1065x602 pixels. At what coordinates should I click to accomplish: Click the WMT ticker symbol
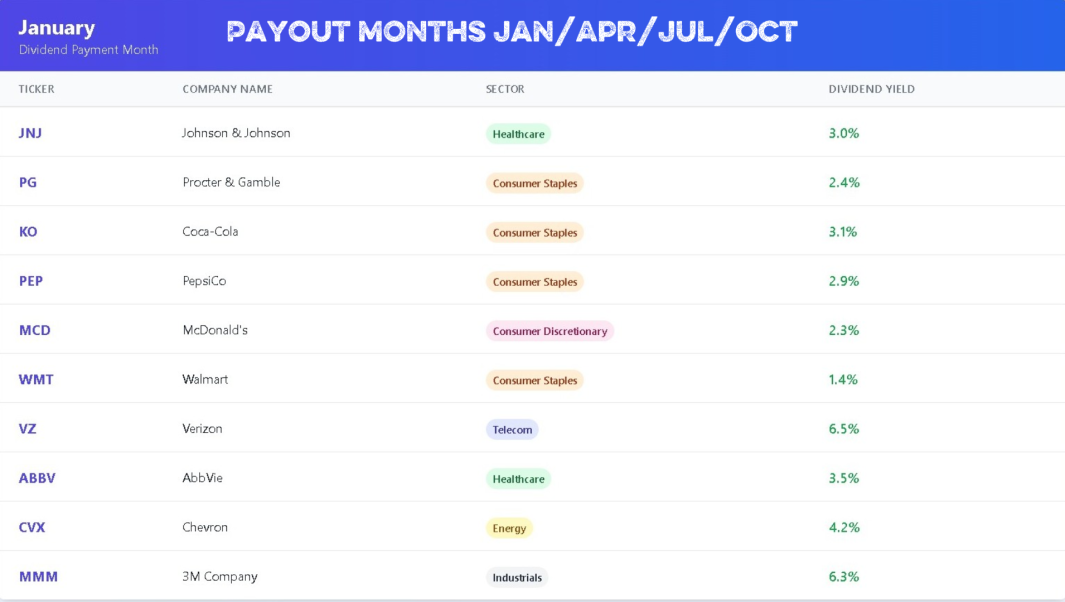tap(36, 379)
